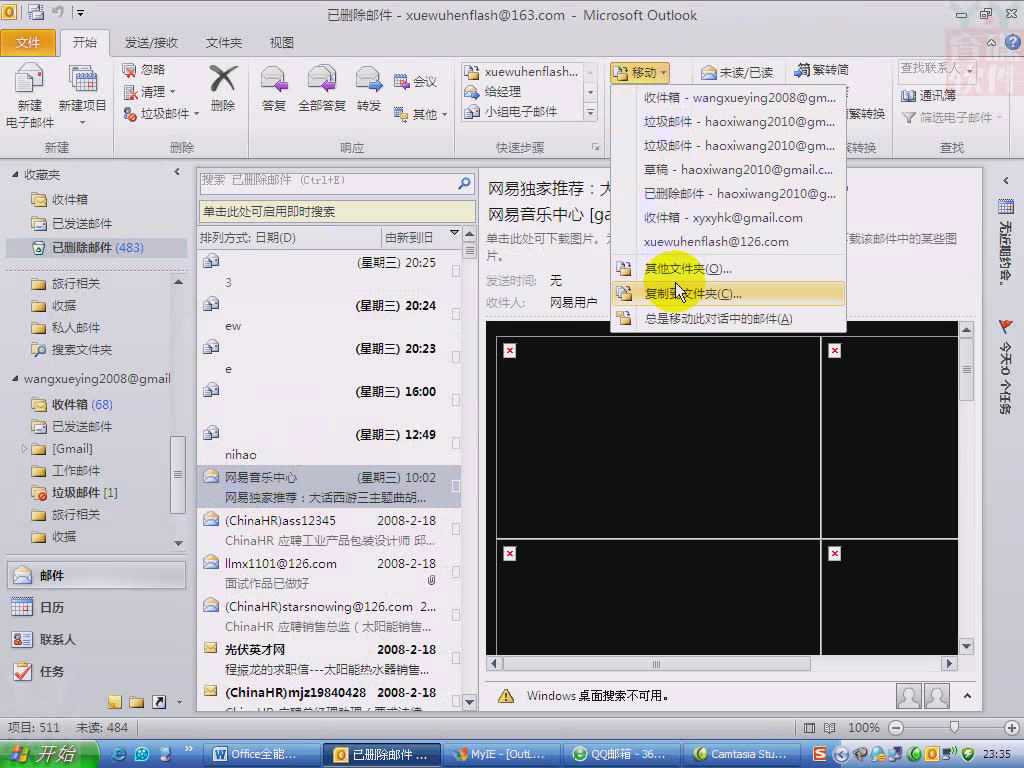
Task: Click the zoom out minus button
Action: [x=896, y=728]
